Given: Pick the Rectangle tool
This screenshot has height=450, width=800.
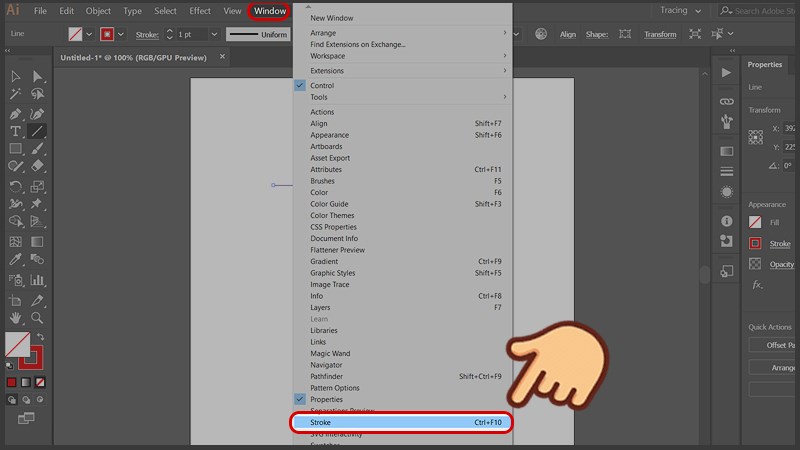Looking at the screenshot, I should pyautogui.click(x=16, y=149).
